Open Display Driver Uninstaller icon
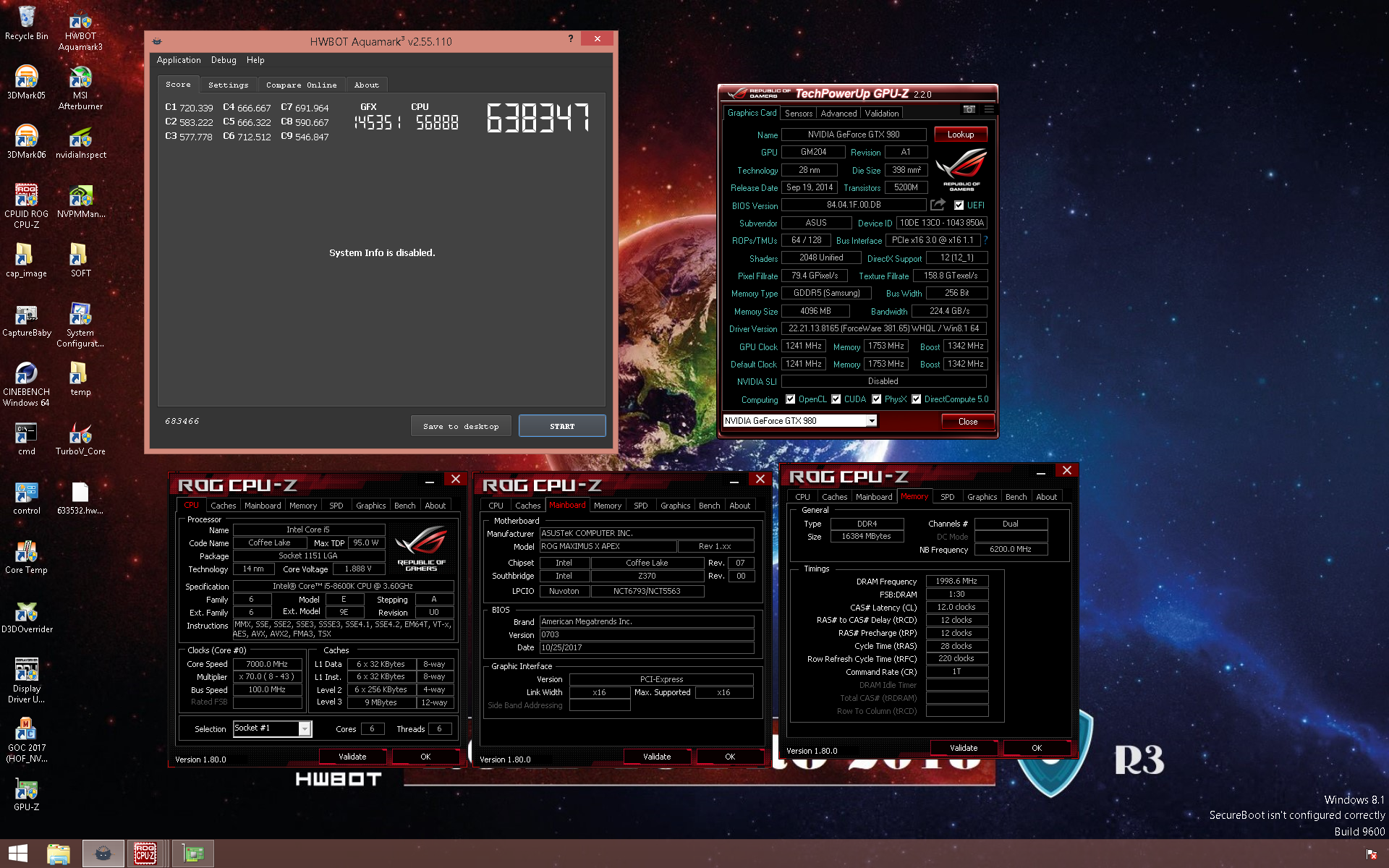Viewport: 1389px width, 868px height. click(x=27, y=681)
